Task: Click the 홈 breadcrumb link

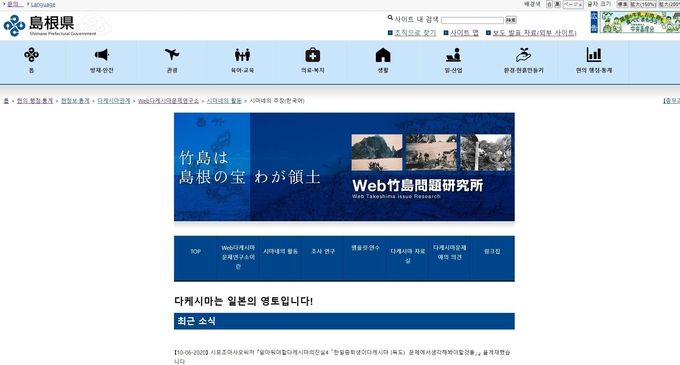Action: point(6,101)
